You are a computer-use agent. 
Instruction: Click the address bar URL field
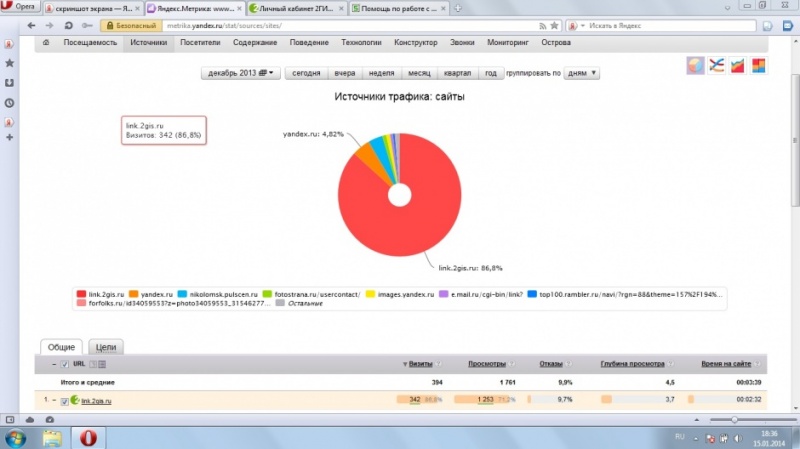pos(350,26)
